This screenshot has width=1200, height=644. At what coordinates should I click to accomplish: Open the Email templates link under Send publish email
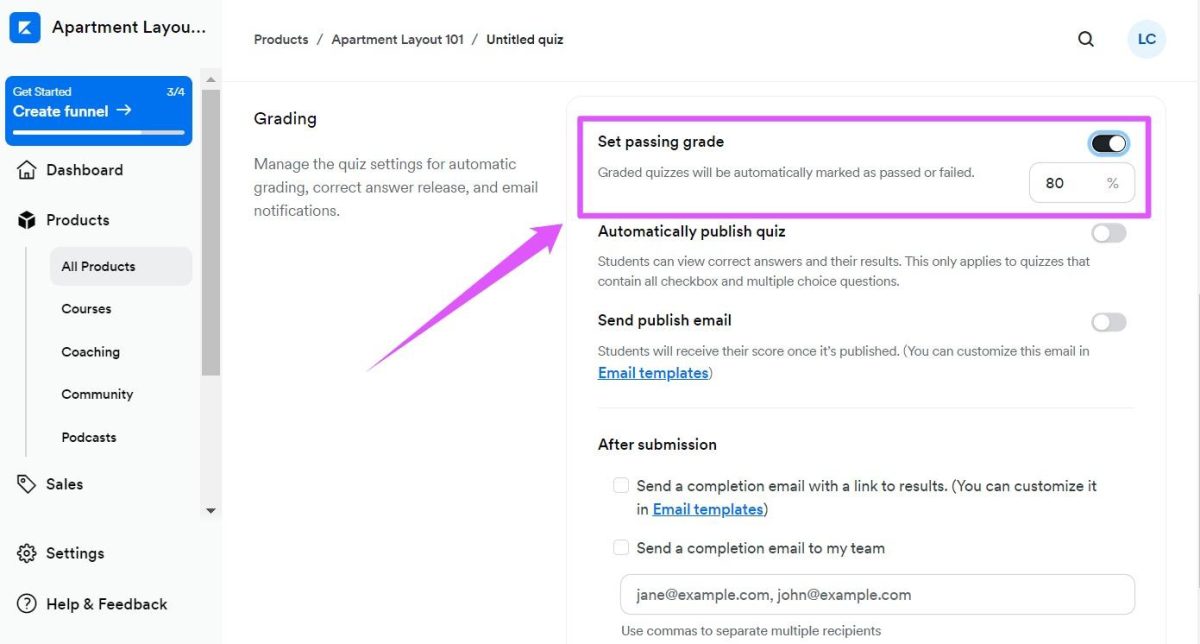653,373
